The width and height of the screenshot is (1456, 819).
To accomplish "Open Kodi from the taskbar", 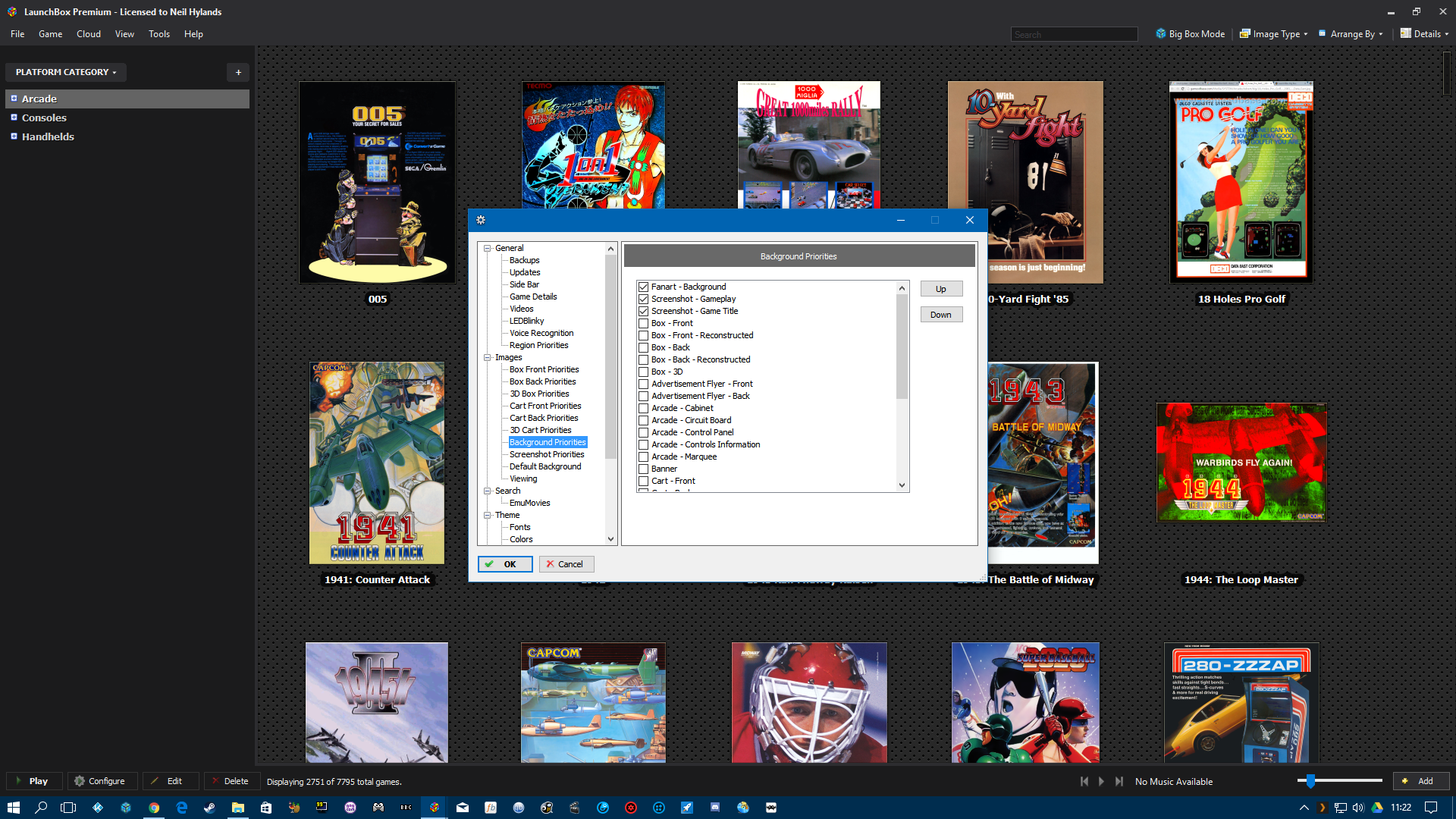I will tap(98, 808).
